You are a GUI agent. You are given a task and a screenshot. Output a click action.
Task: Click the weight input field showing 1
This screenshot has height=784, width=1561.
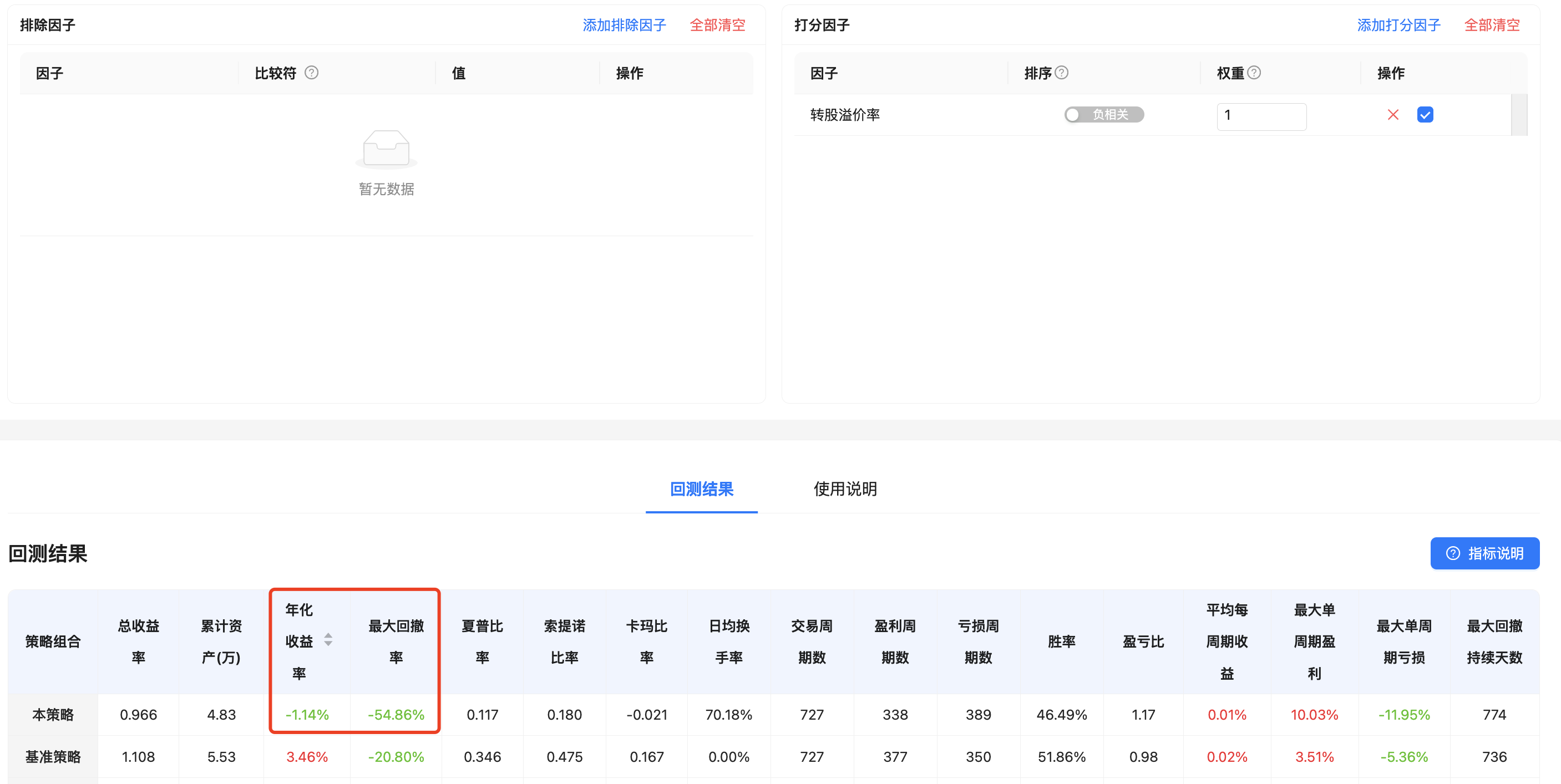(x=1261, y=116)
